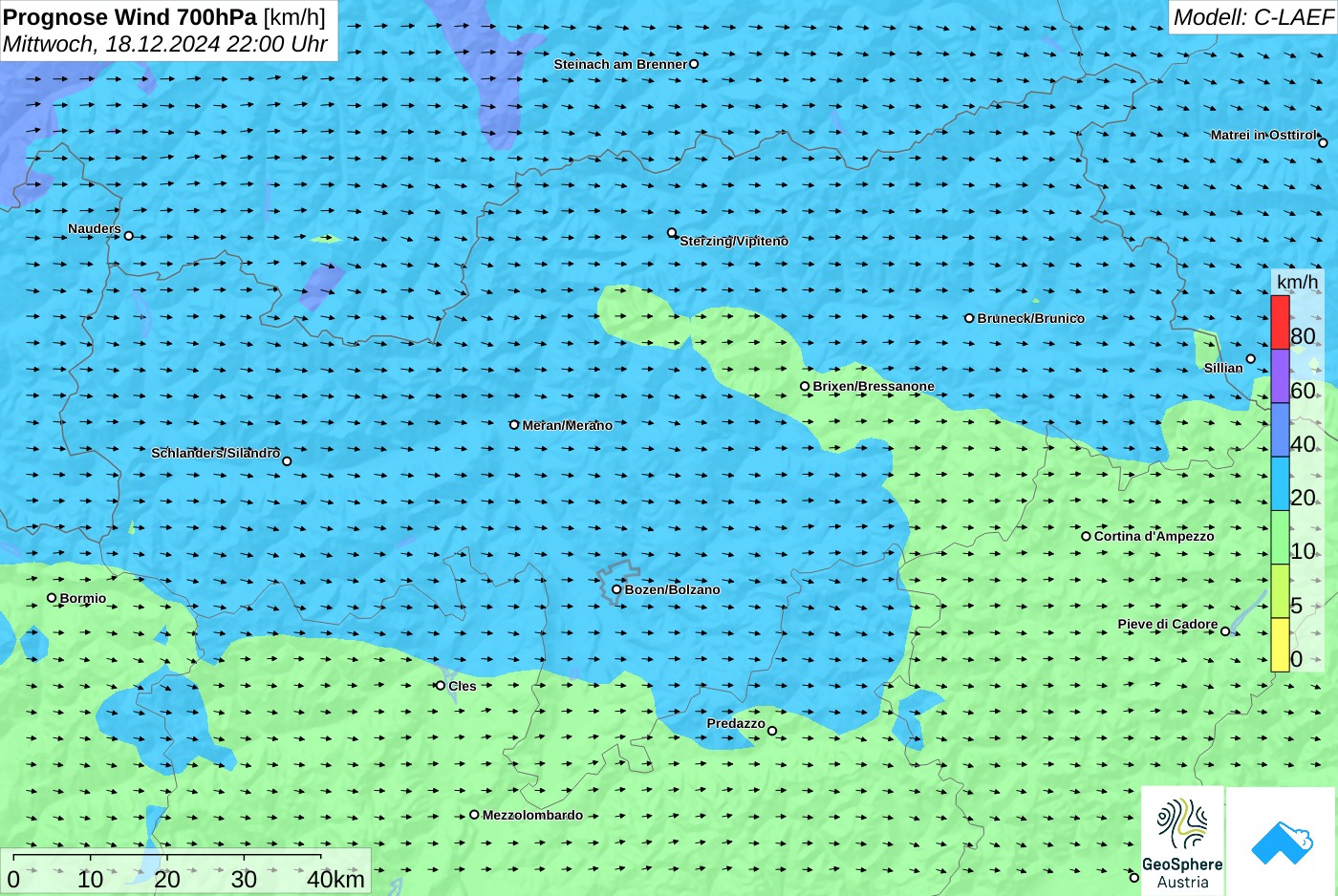Image resolution: width=1338 pixels, height=896 pixels.
Task: Click the Steinach am Brenner marker circle
Action: click(694, 64)
